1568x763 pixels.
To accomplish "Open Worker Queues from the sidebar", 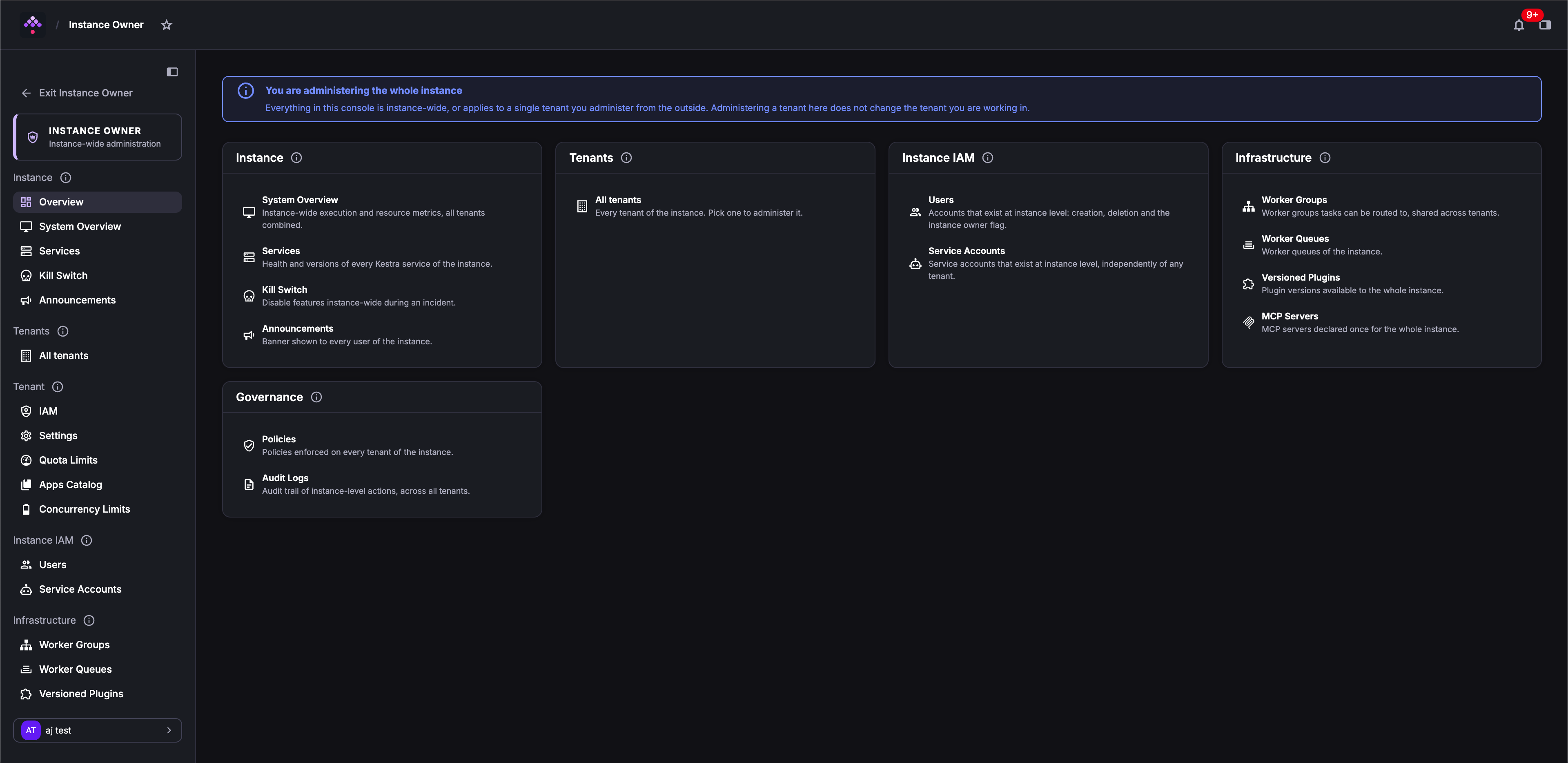I will tap(98, 669).
